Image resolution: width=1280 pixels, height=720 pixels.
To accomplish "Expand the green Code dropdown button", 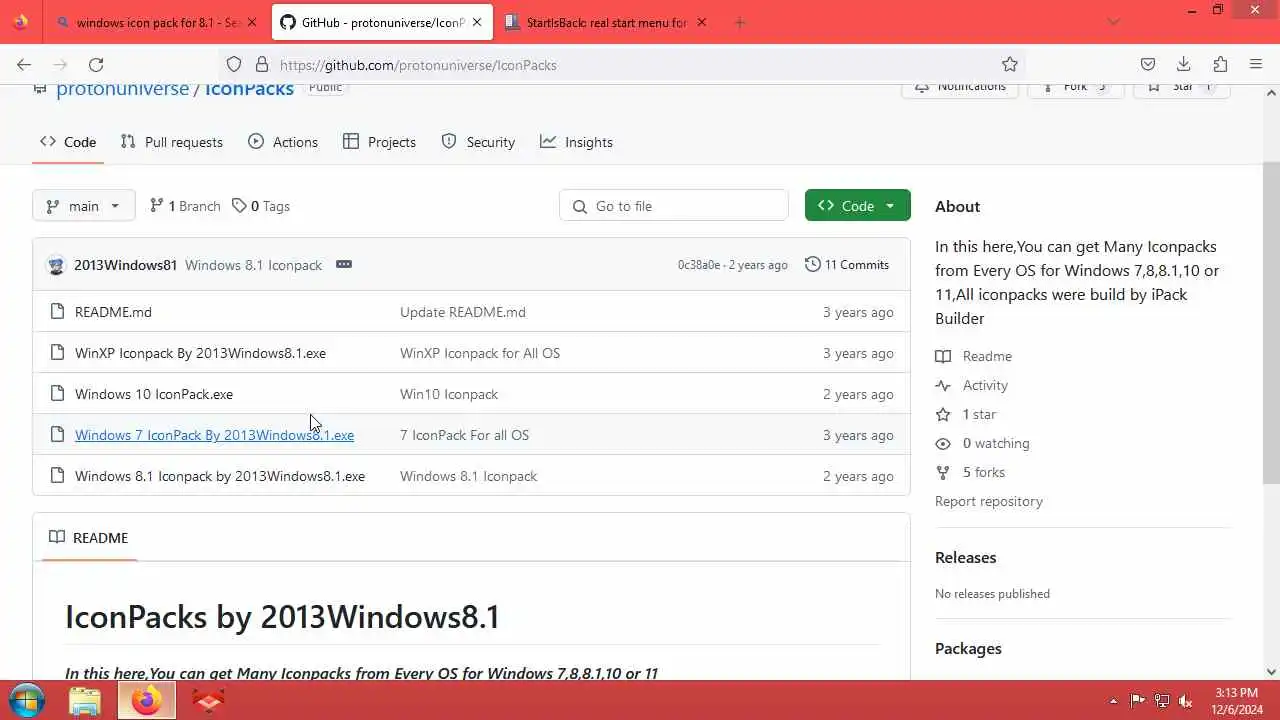I will pos(858,206).
